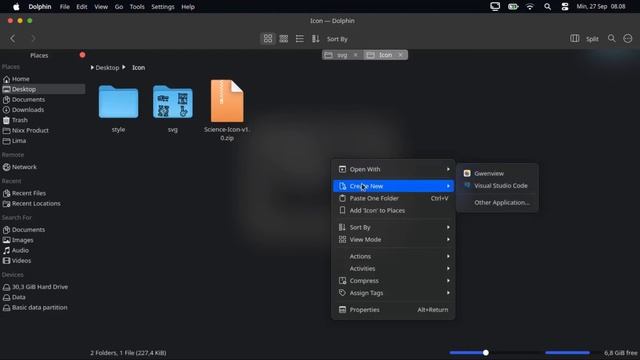
Task: Open Recent Locations in sidebar
Action: coord(43,203)
